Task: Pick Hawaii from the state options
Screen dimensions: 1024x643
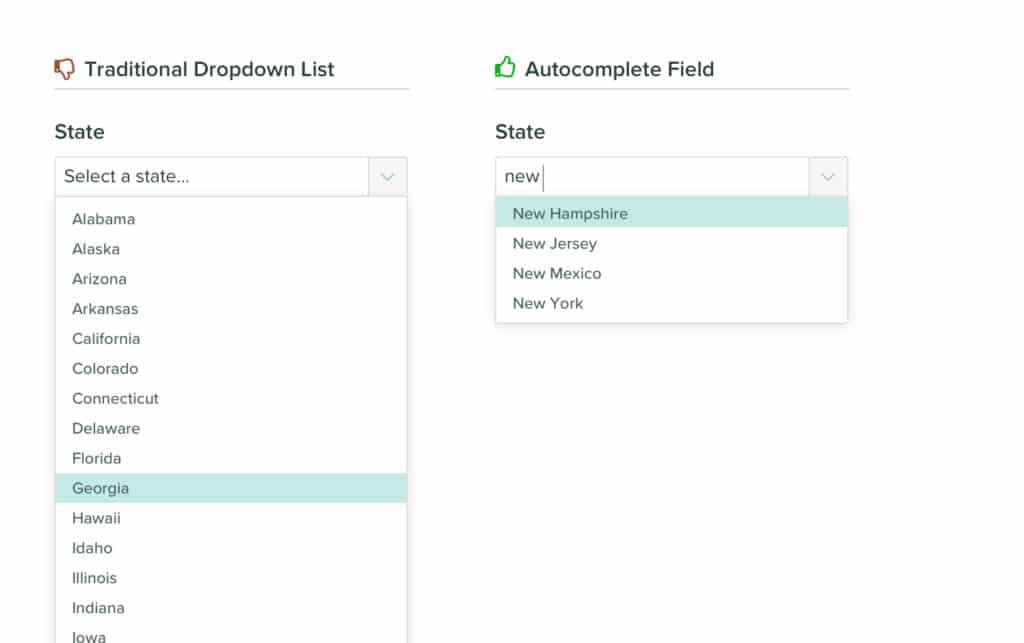Action: point(96,518)
